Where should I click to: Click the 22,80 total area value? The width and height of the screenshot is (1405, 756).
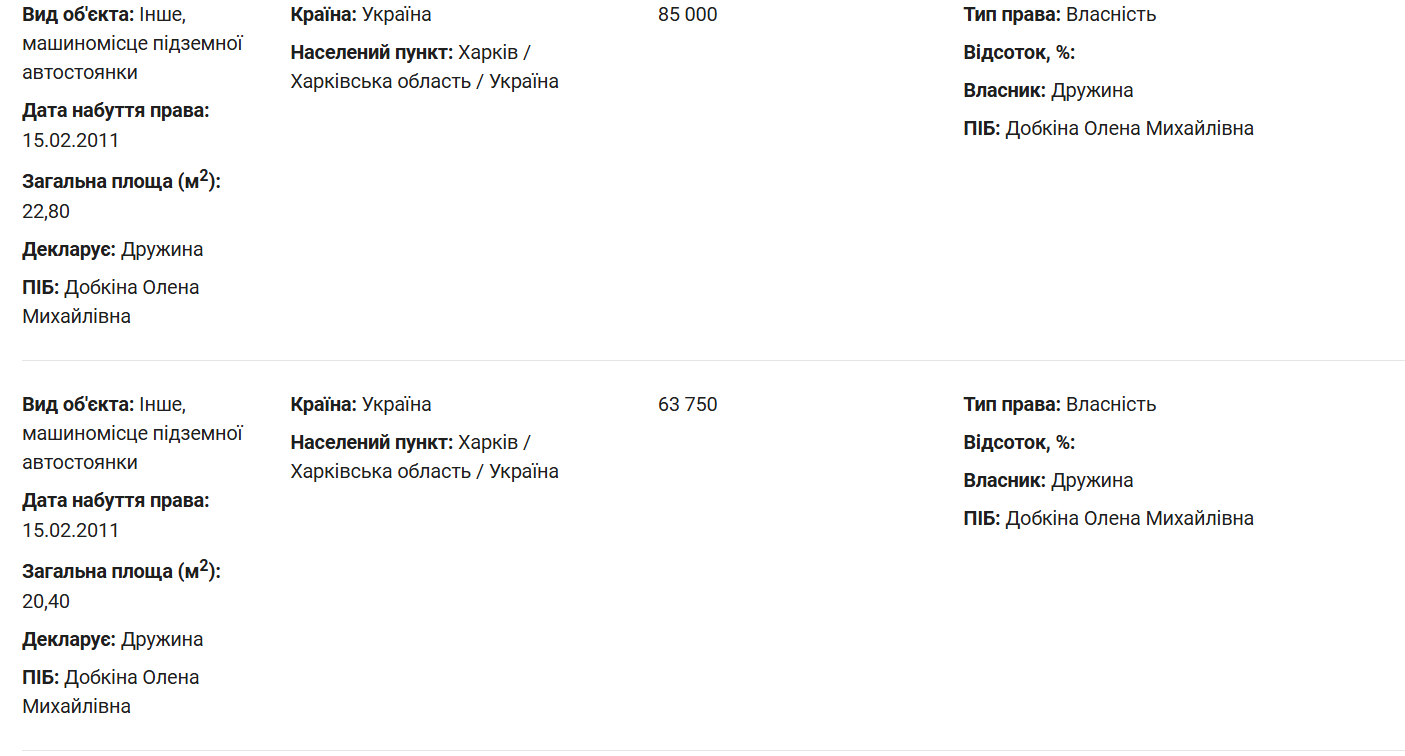click(x=46, y=211)
